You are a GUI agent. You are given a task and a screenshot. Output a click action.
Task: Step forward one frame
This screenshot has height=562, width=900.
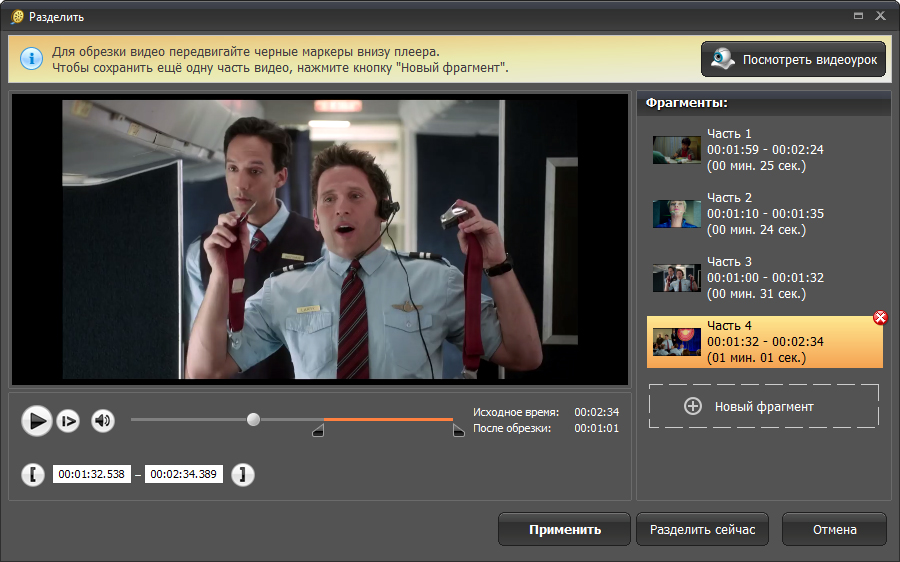coord(68,421)
